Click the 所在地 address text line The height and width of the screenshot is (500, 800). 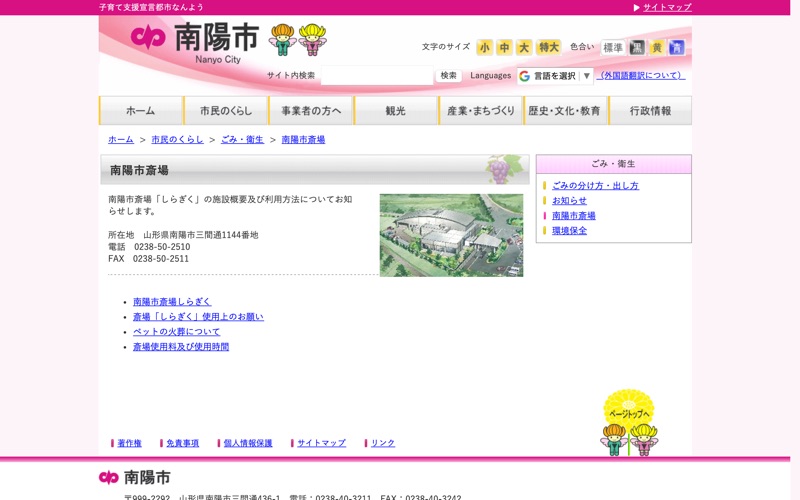(x=183, y=235)
